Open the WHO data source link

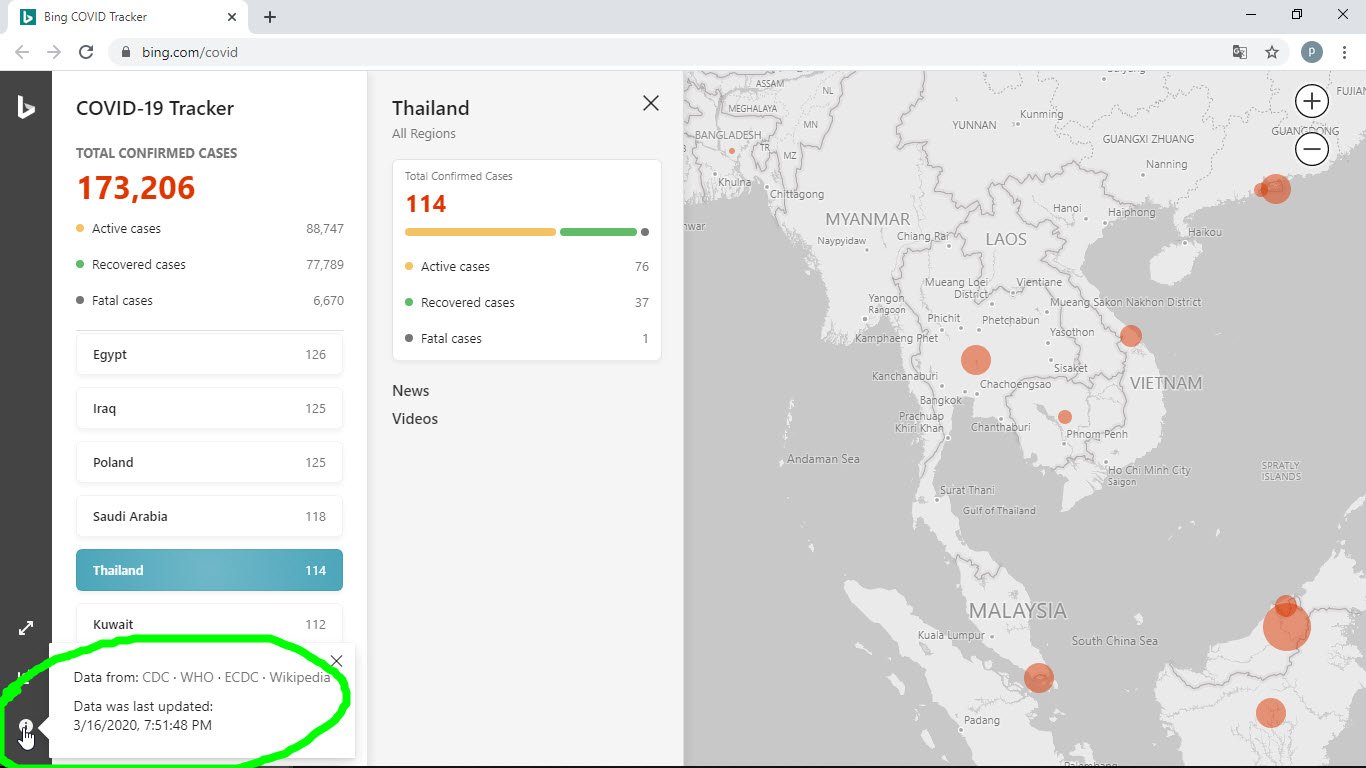[x=197, y=677]
